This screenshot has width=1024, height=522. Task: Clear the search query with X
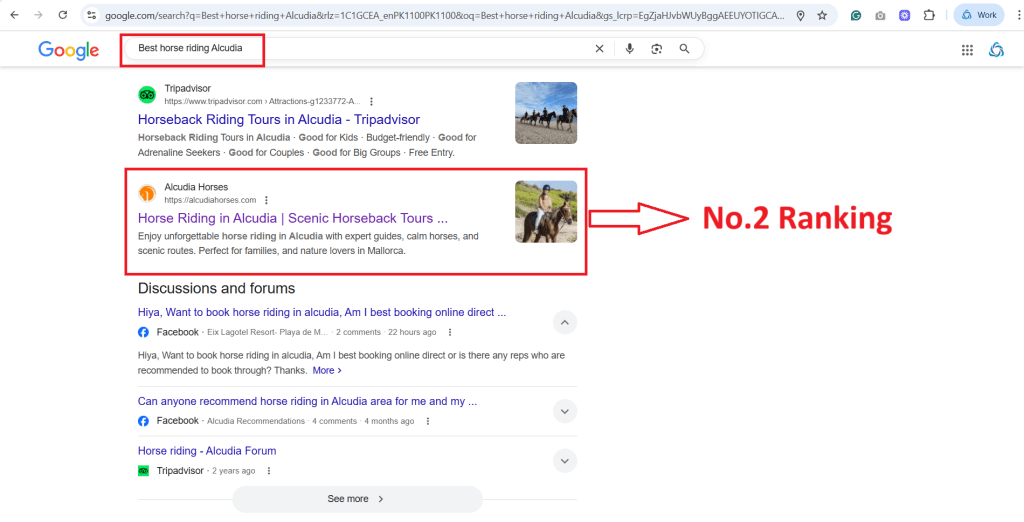click(599, 48)
